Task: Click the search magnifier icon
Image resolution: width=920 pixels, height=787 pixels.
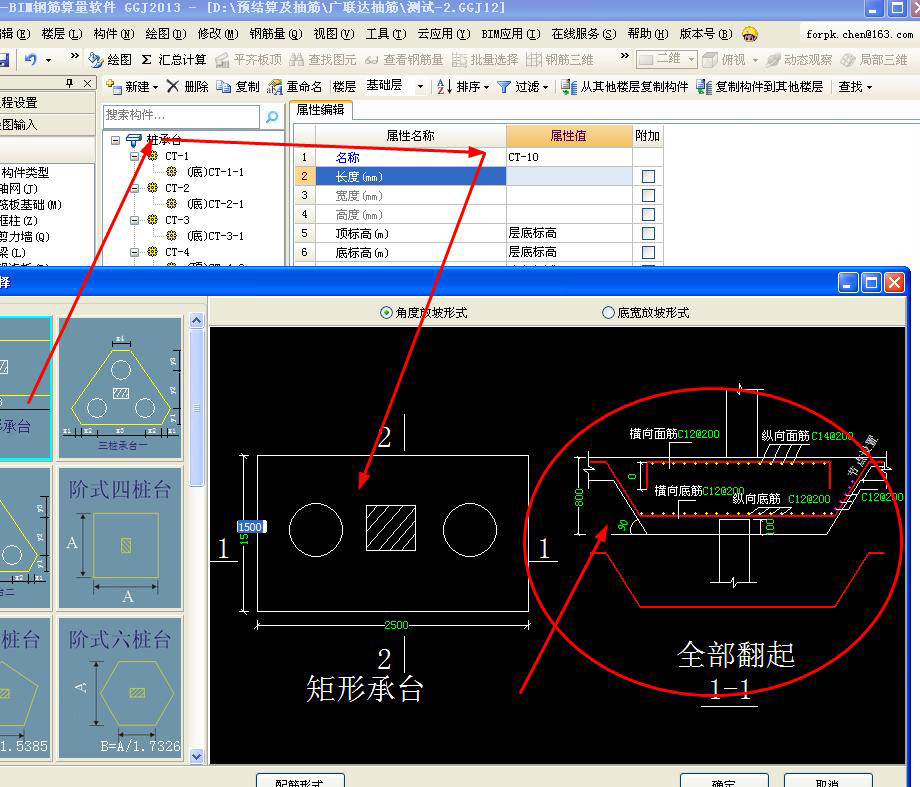Action: (x=272, y=117)
